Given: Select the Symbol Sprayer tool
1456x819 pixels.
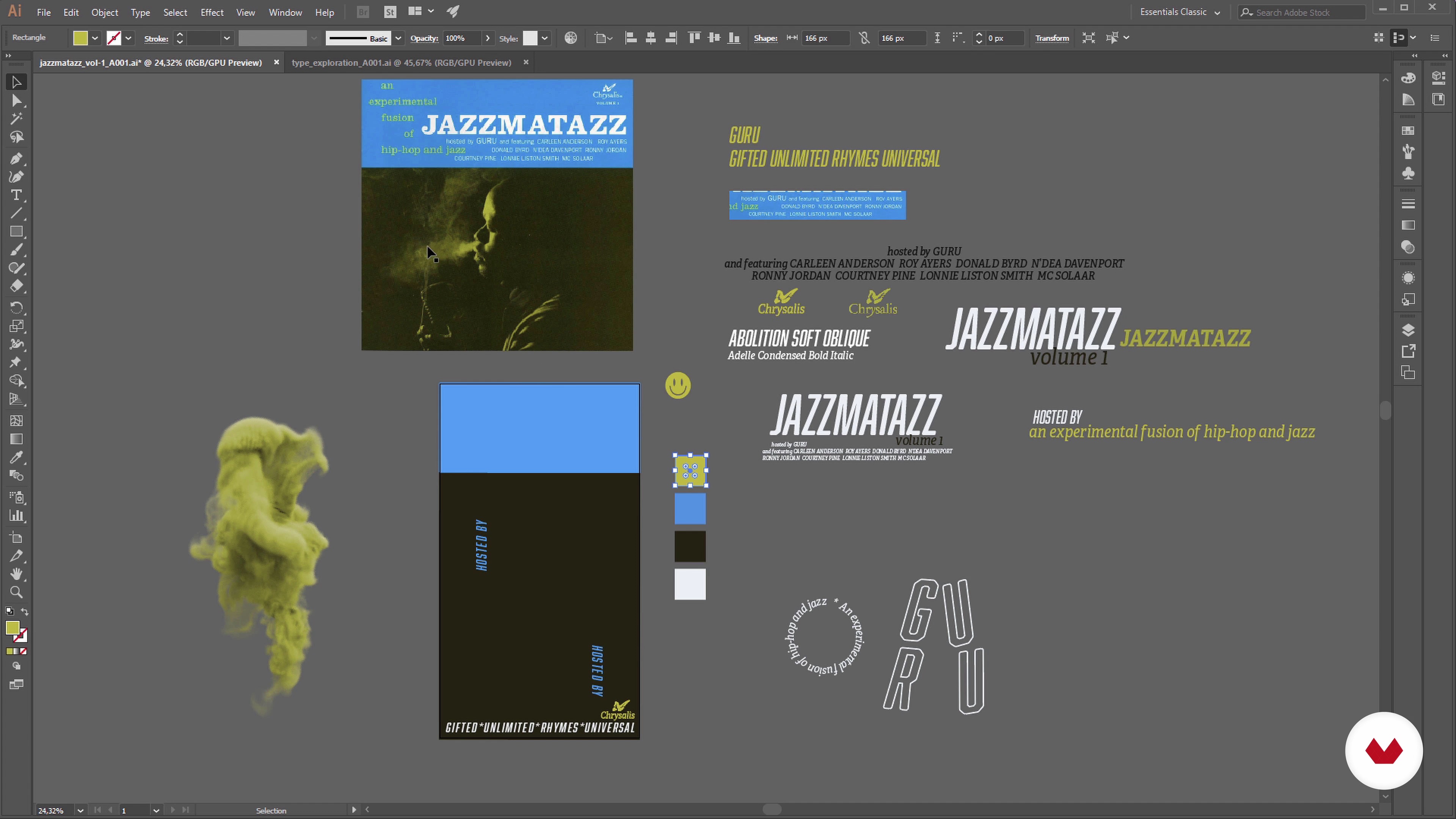Looking at the screenshot, I should (x=16, y=497).
